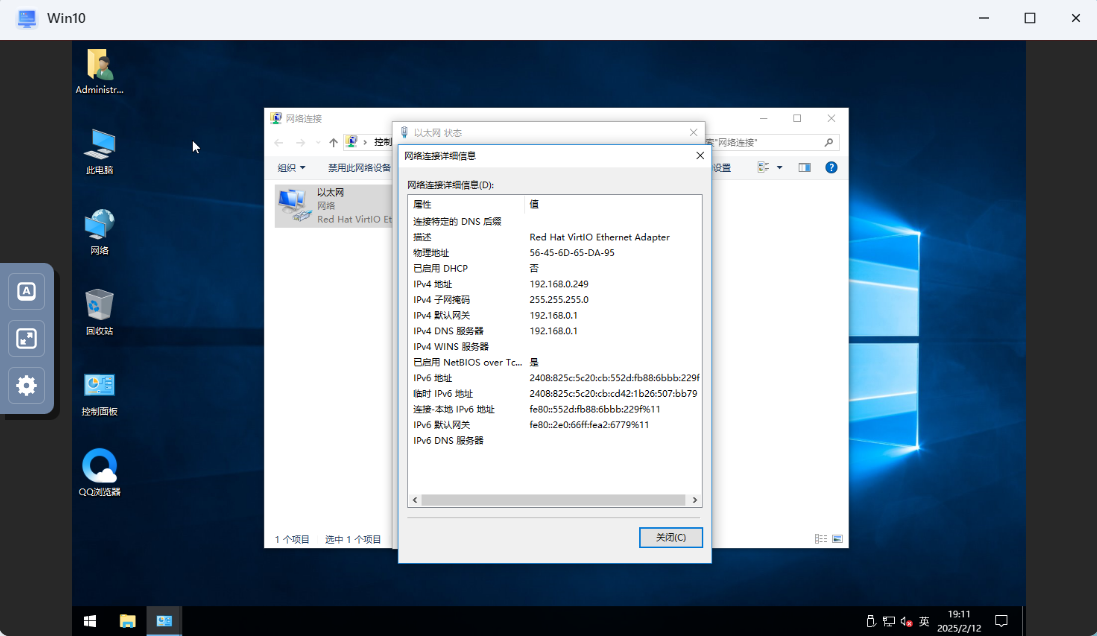Click the 此电脑 desktop icon
Screen dimensions: 1097x636
pyautogui.click(x=99, y=146)
